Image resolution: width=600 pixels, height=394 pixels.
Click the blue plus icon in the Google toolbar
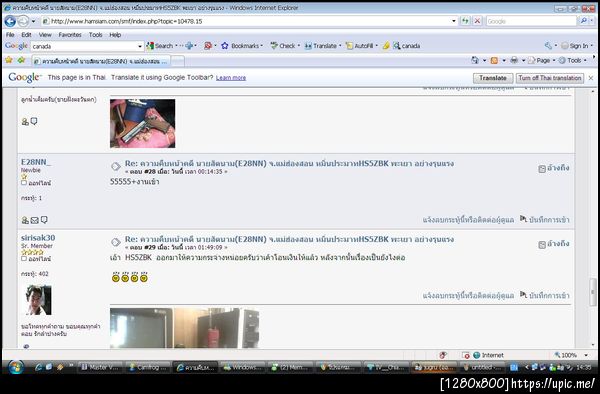click(189, 46)
